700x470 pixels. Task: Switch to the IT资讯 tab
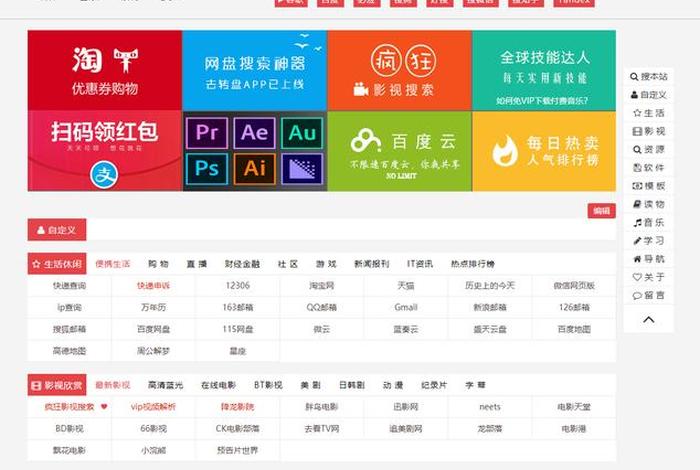[420, 264]
